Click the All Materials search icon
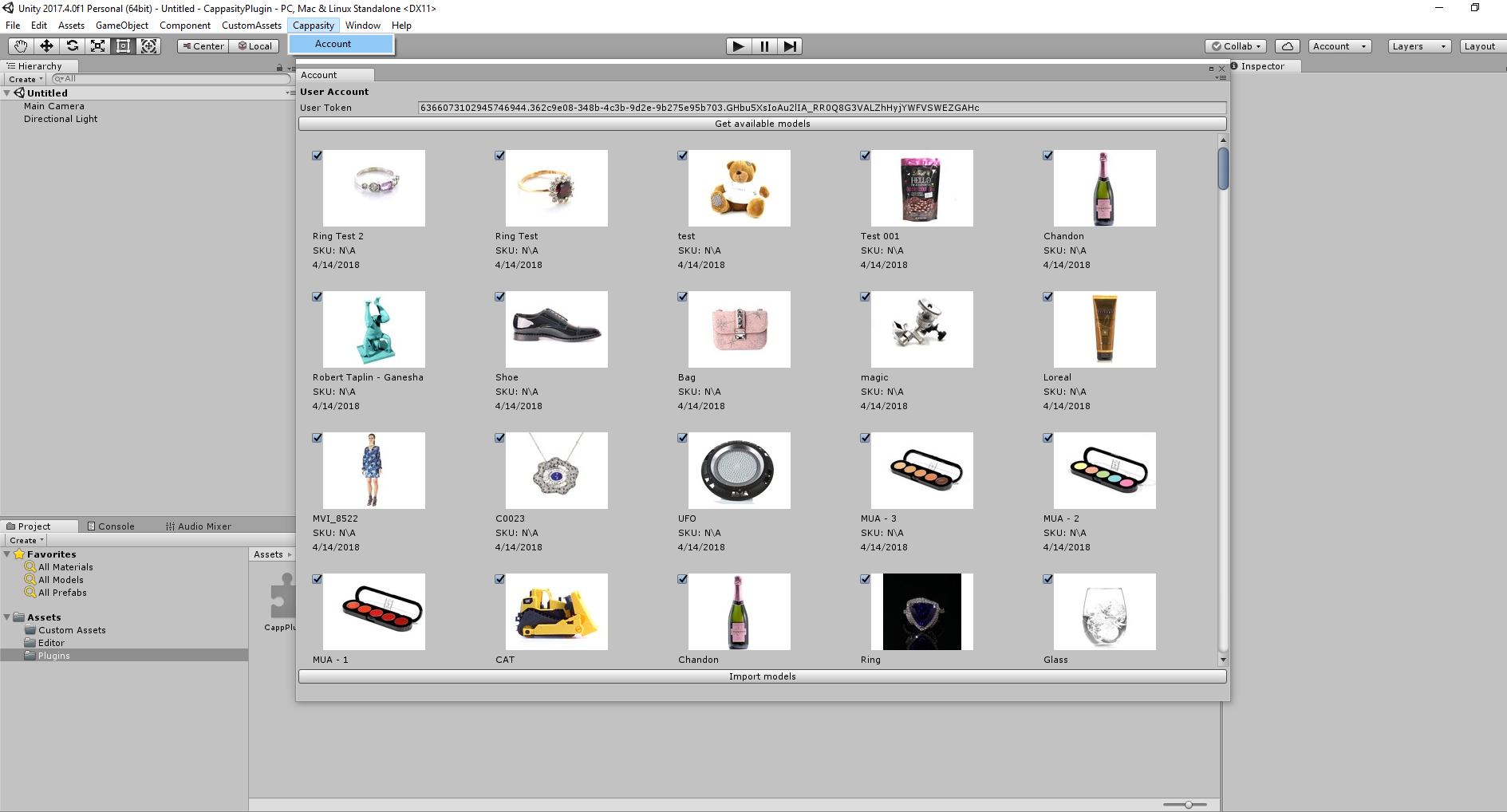1507x812 pixels. coord(30,567)
